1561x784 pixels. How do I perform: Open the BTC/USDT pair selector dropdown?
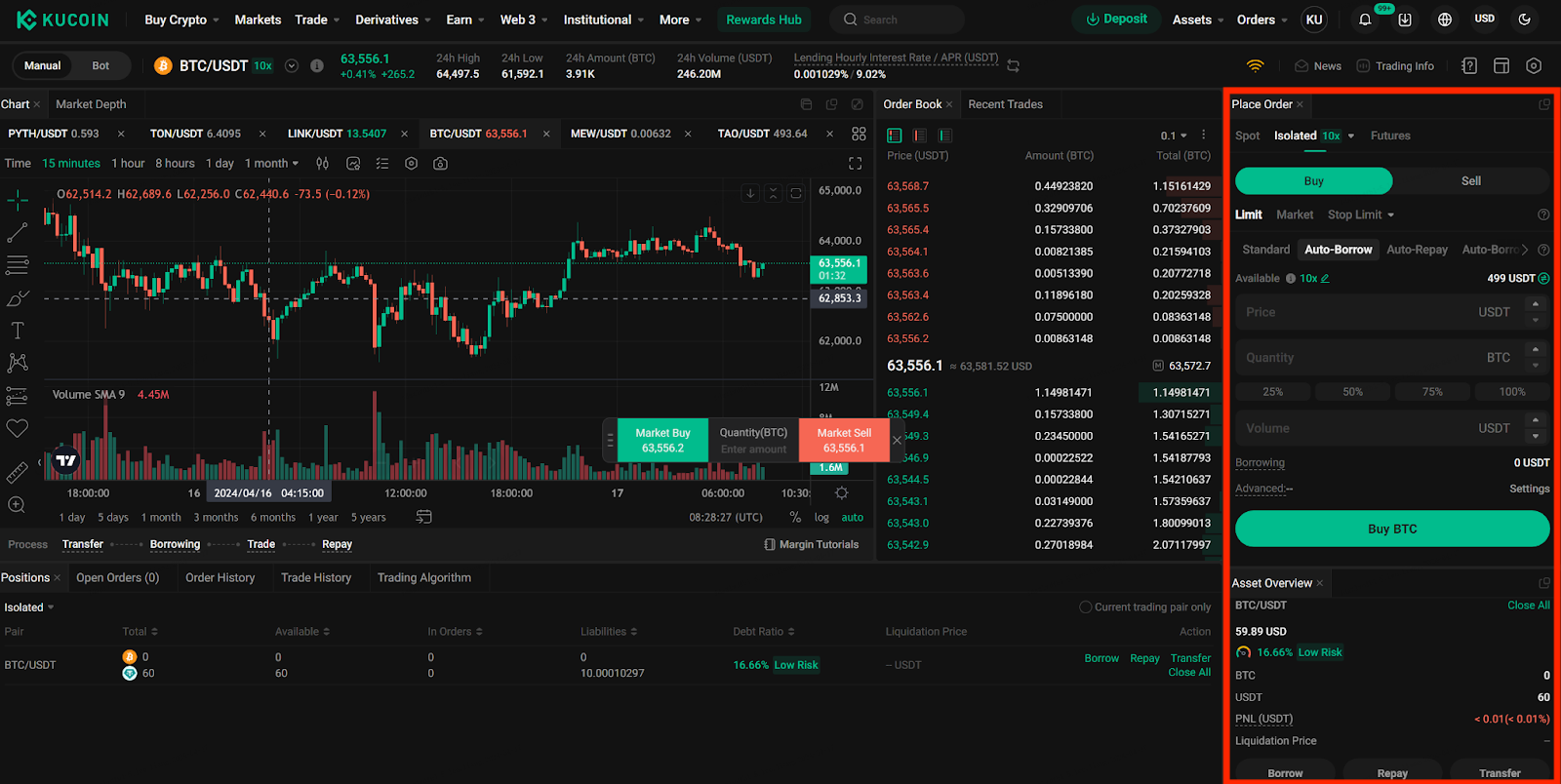292,65
